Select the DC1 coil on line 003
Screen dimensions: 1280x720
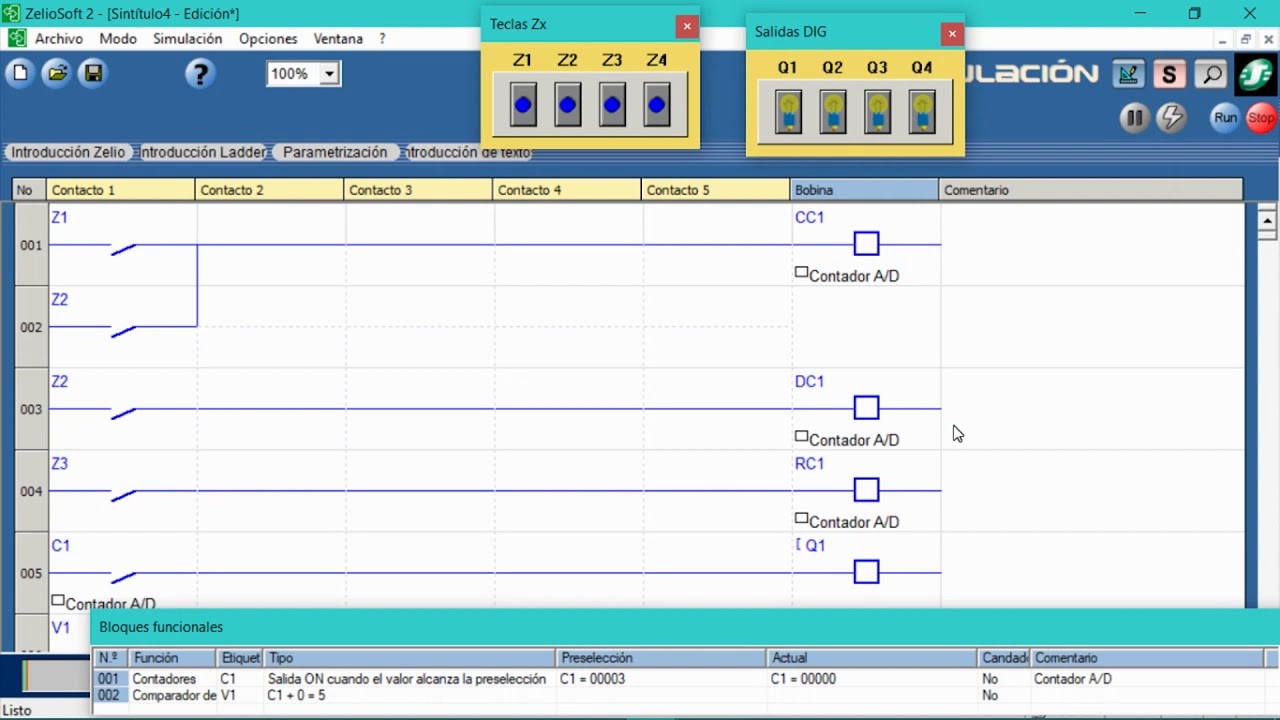pos(866,408)
